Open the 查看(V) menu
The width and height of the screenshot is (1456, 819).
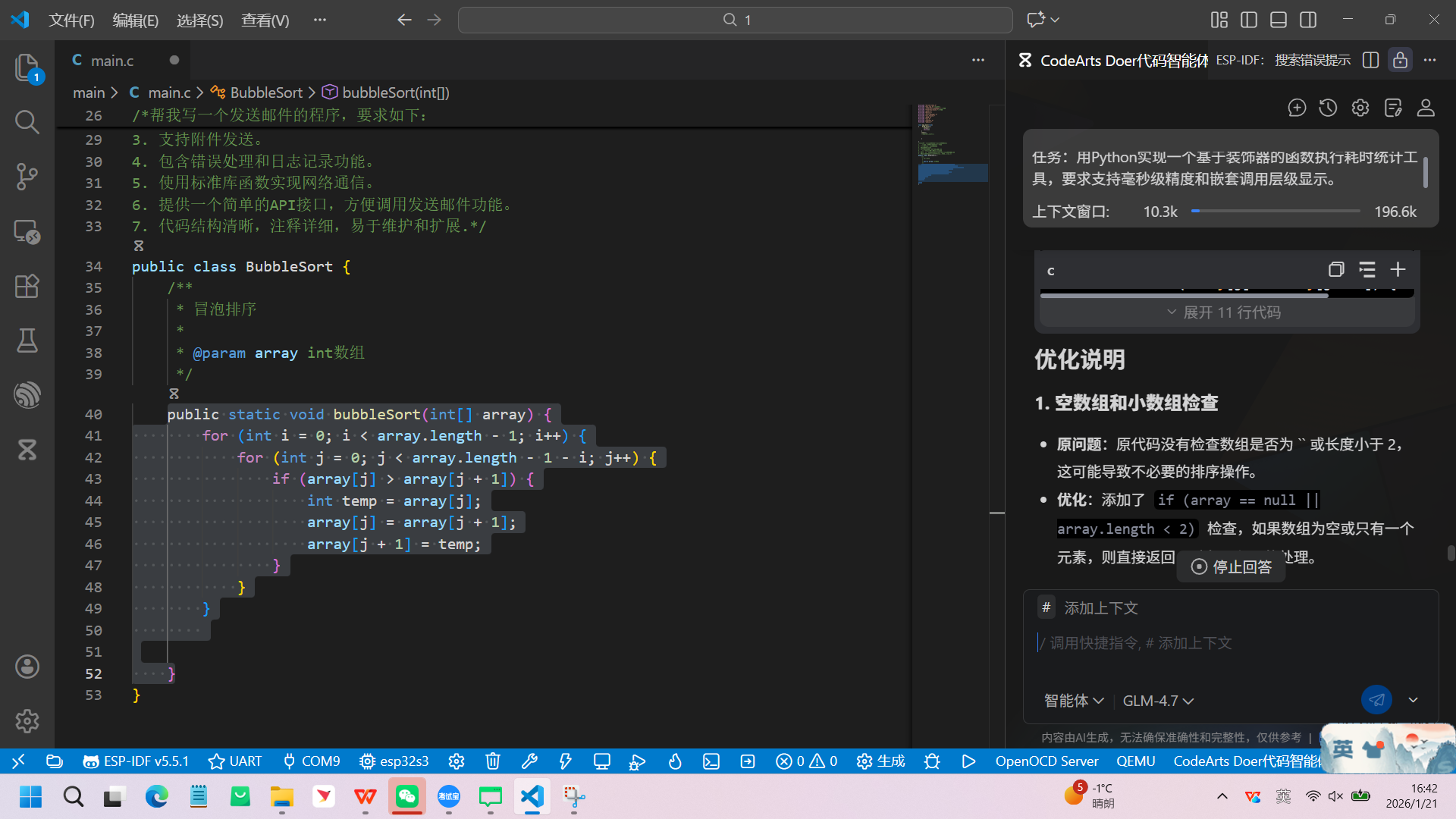pos(265,20)
